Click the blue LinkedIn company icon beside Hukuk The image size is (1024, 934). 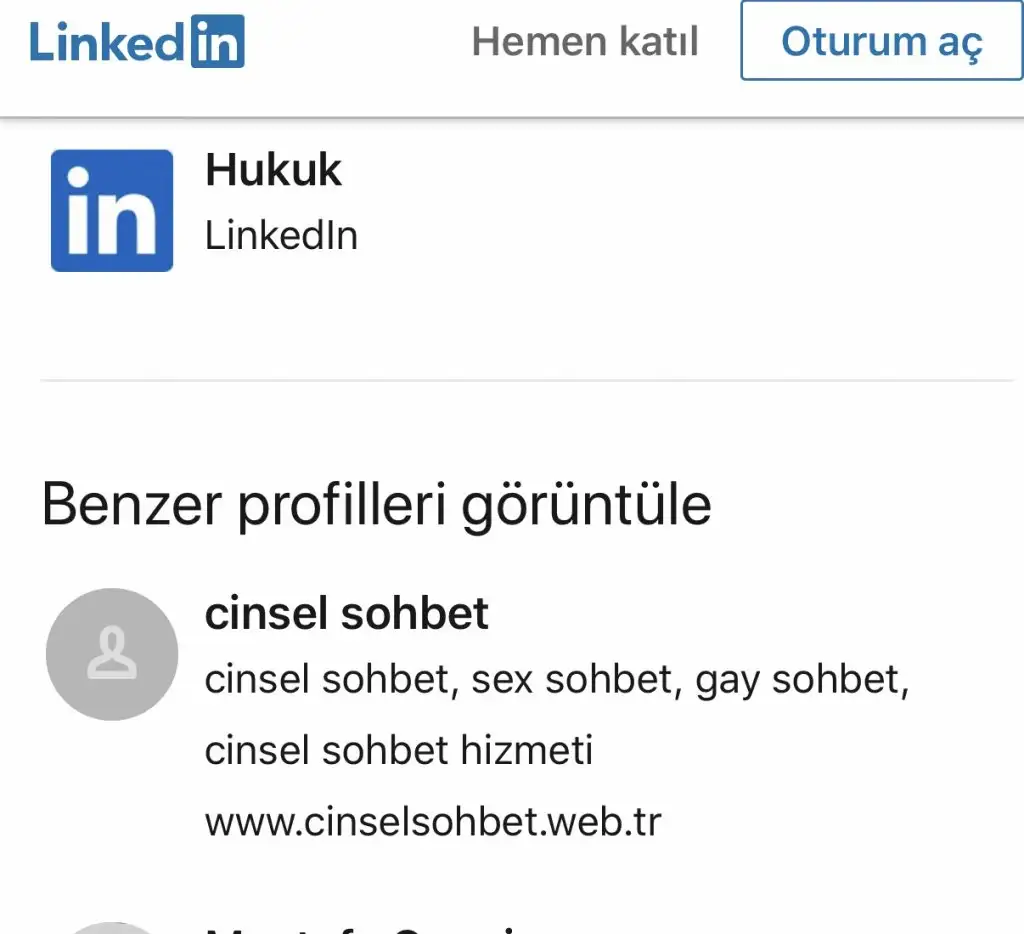point(112,211)
